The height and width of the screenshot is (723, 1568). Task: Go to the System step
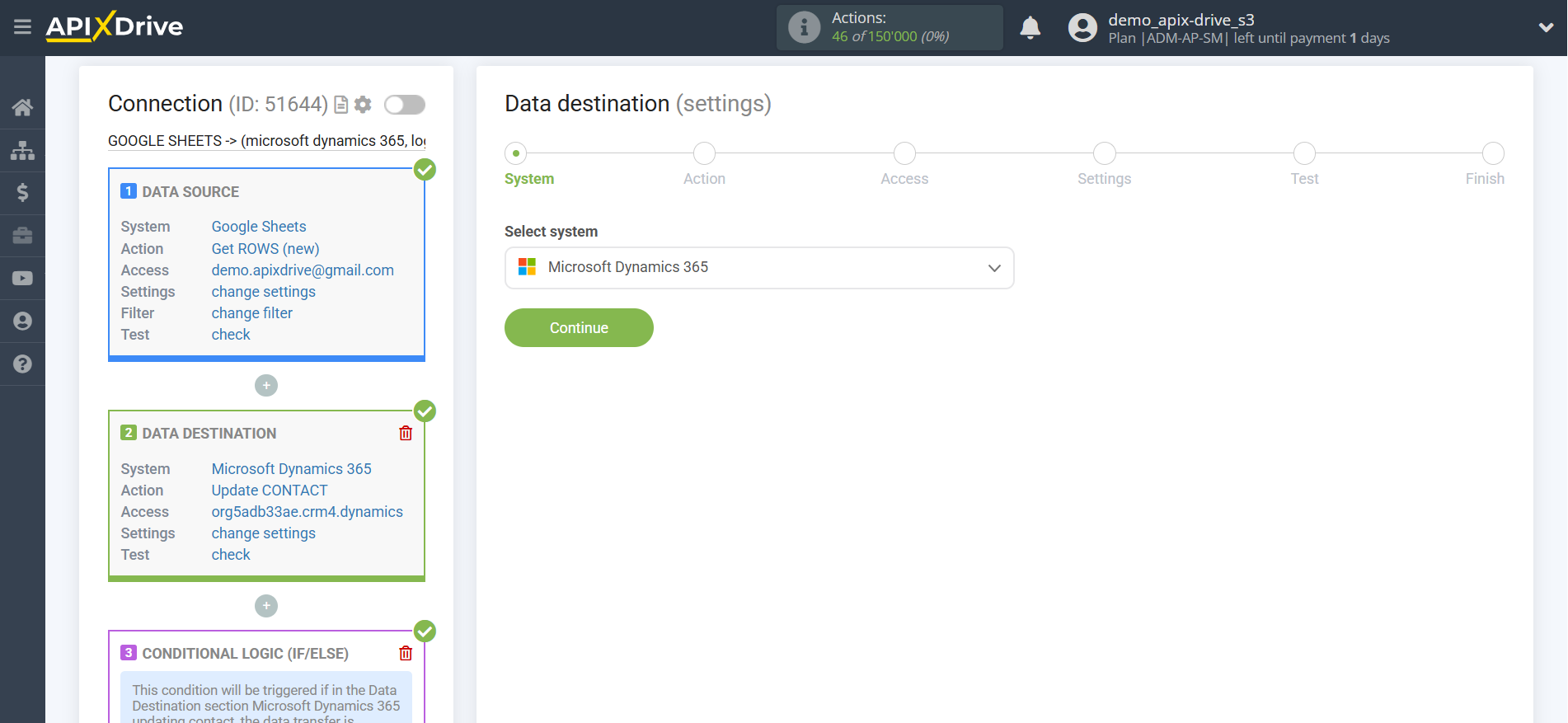[516, 153]
